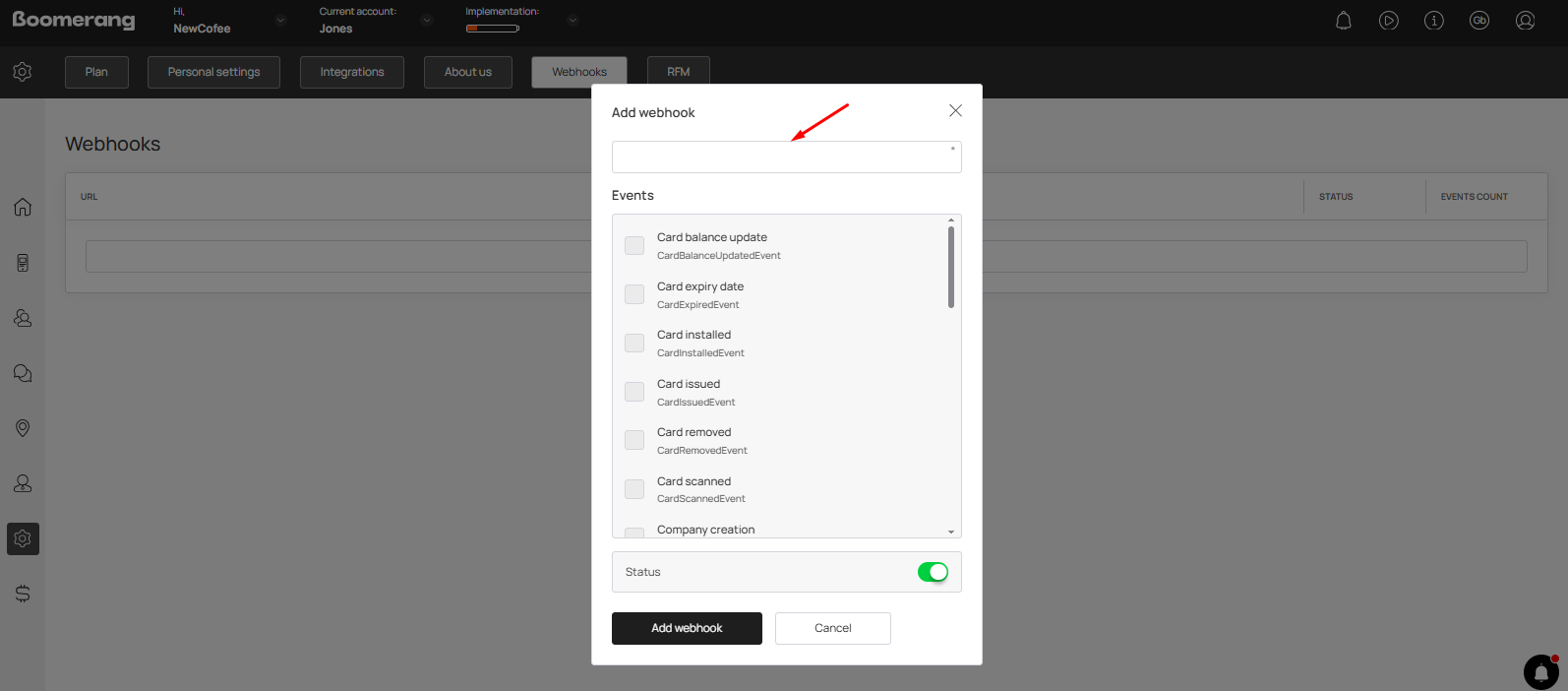Image resolution: width=1568 pixels, height=691 pixels.
Task: Open the Personal settings tab
Action: [x=213, y=72]
